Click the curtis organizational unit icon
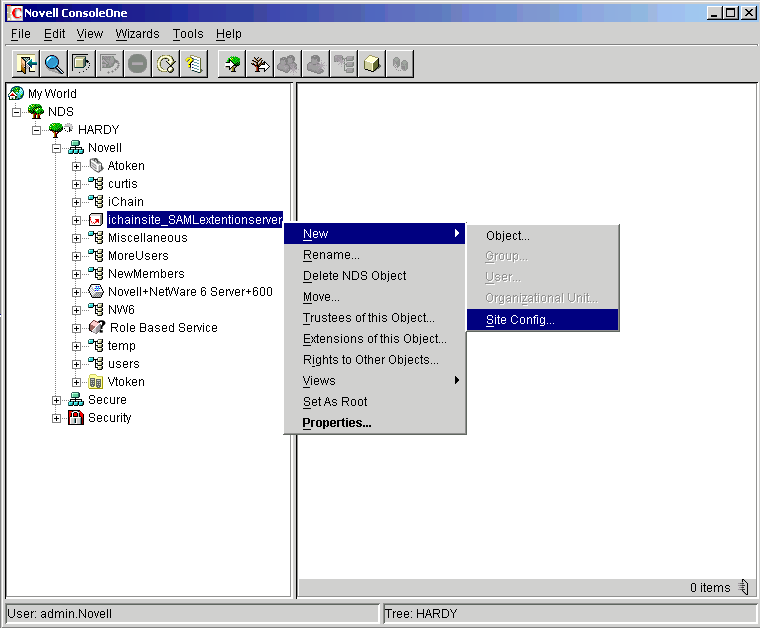This screenshot has width=760, height=628. (x=96, y=183)
